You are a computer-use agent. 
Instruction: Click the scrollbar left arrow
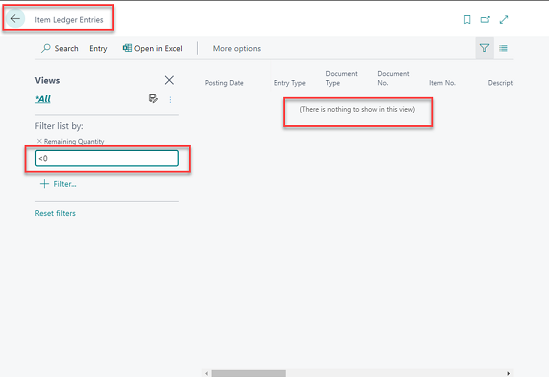[207, 373]
